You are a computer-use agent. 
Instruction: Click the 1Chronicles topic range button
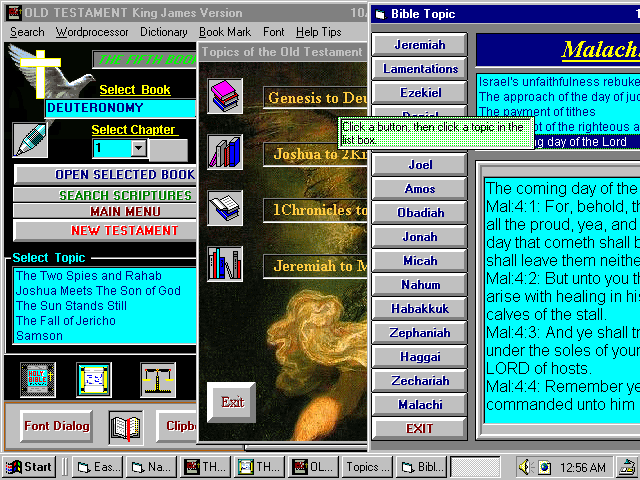315,210
